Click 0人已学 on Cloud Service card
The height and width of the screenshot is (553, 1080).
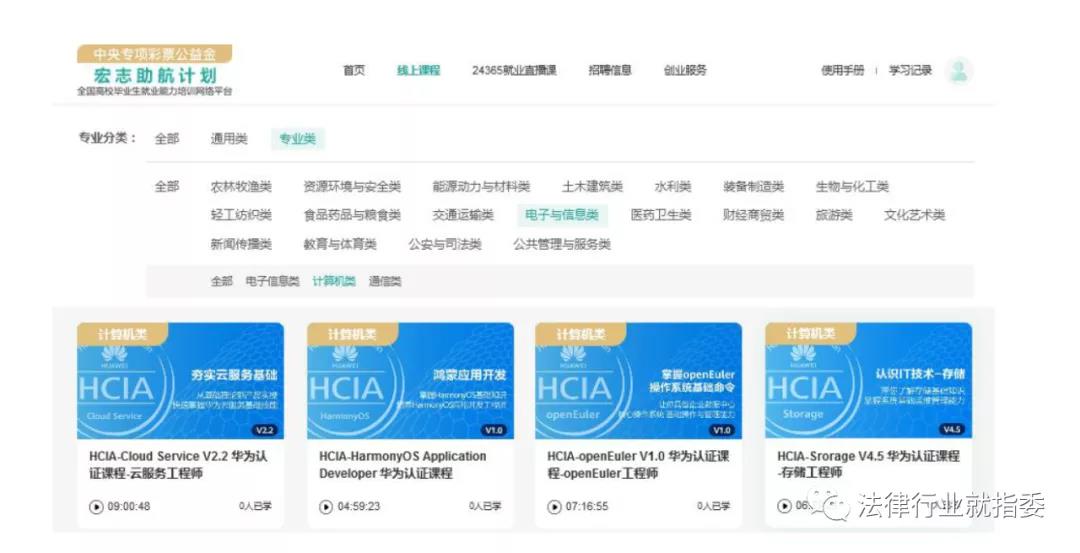(255, 506)
